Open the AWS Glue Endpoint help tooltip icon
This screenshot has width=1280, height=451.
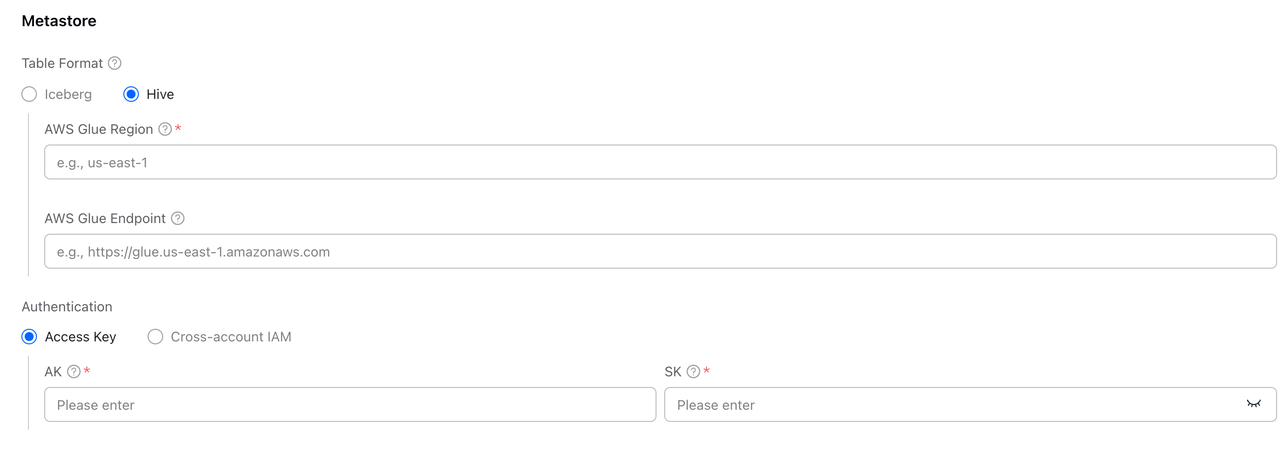(178, 218)
